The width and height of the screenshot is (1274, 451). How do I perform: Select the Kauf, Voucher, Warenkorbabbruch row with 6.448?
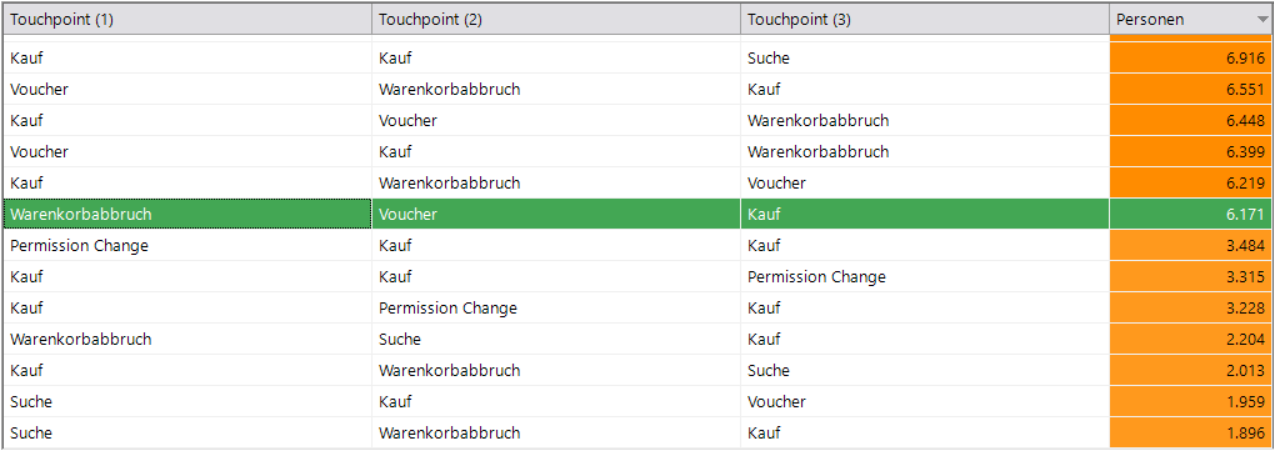637,120
